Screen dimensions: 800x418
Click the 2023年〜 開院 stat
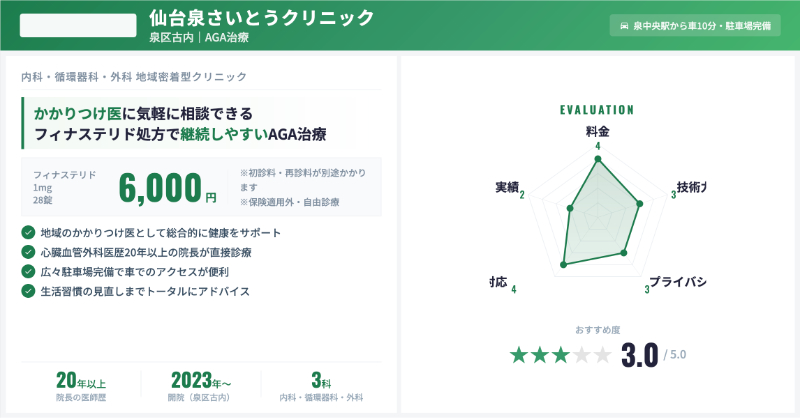tap(201, 386)
